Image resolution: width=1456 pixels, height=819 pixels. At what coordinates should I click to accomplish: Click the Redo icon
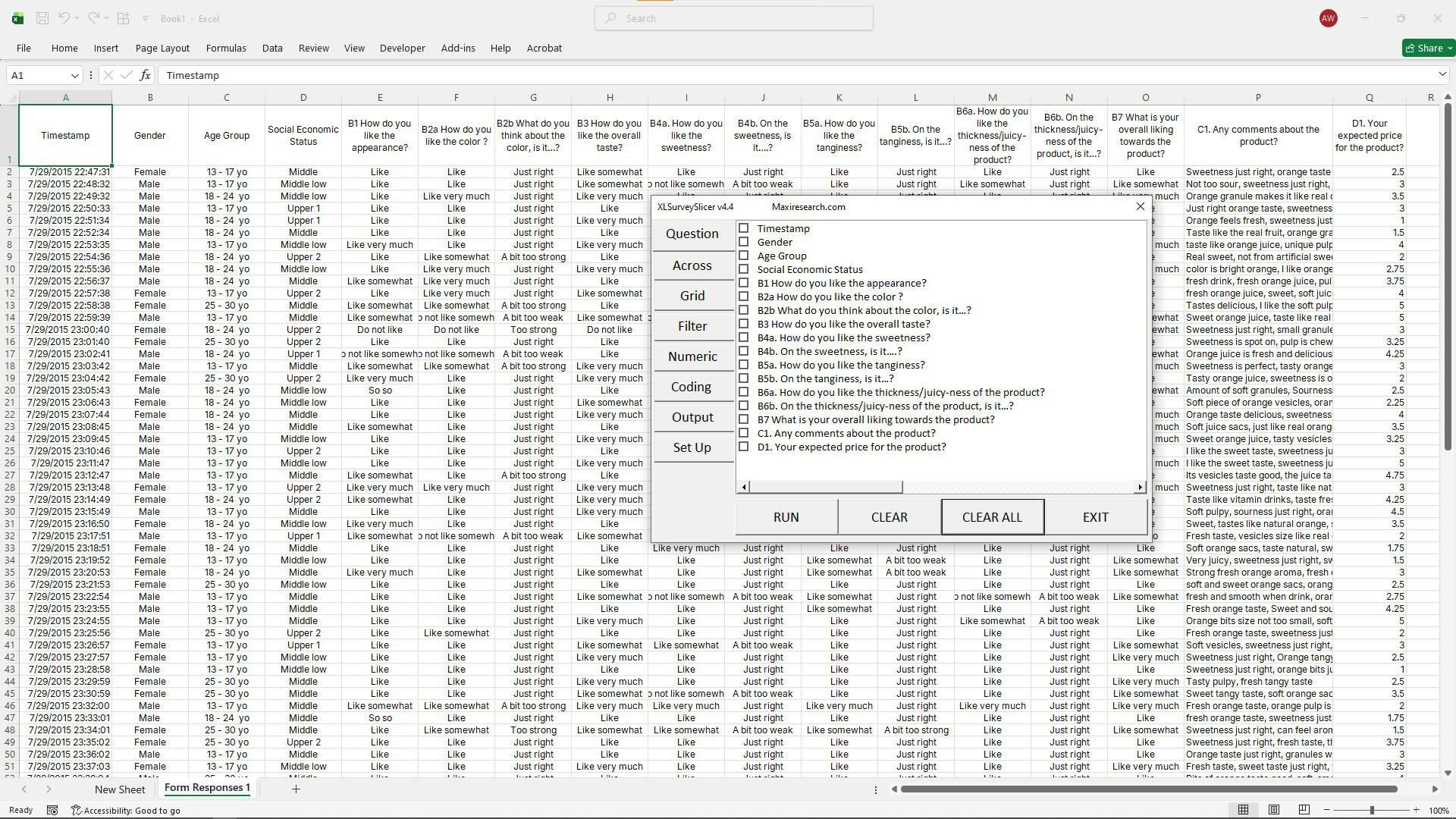click(x=93, y=18)
